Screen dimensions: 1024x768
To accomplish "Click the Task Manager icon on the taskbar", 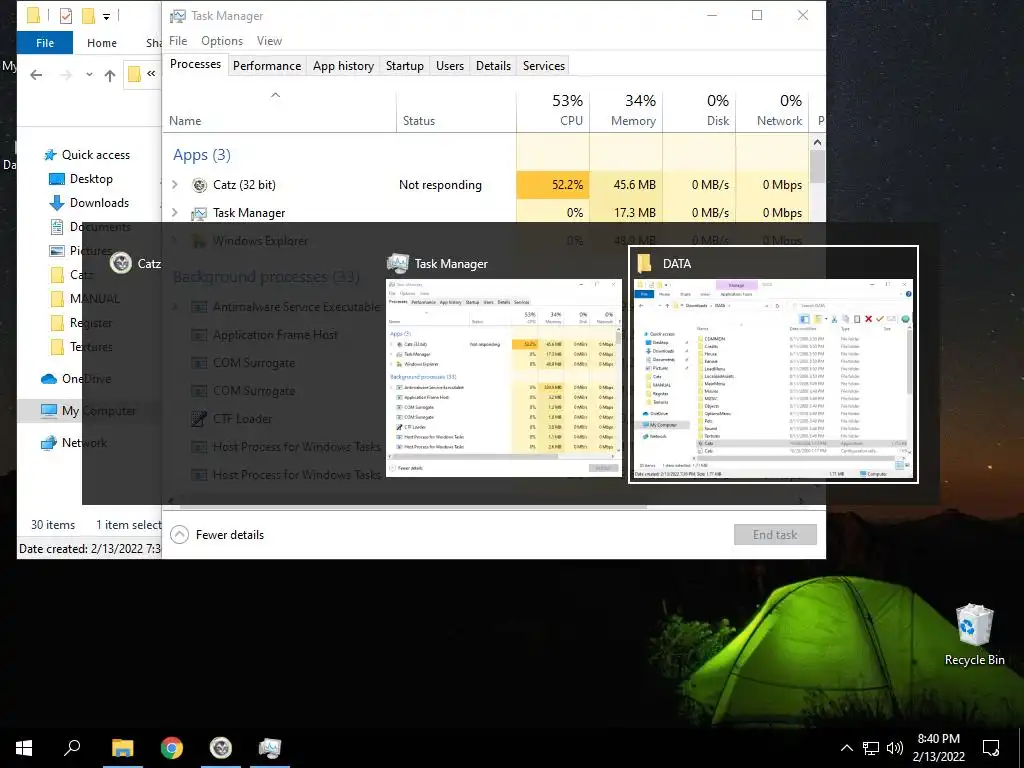I will click(270, 748).
